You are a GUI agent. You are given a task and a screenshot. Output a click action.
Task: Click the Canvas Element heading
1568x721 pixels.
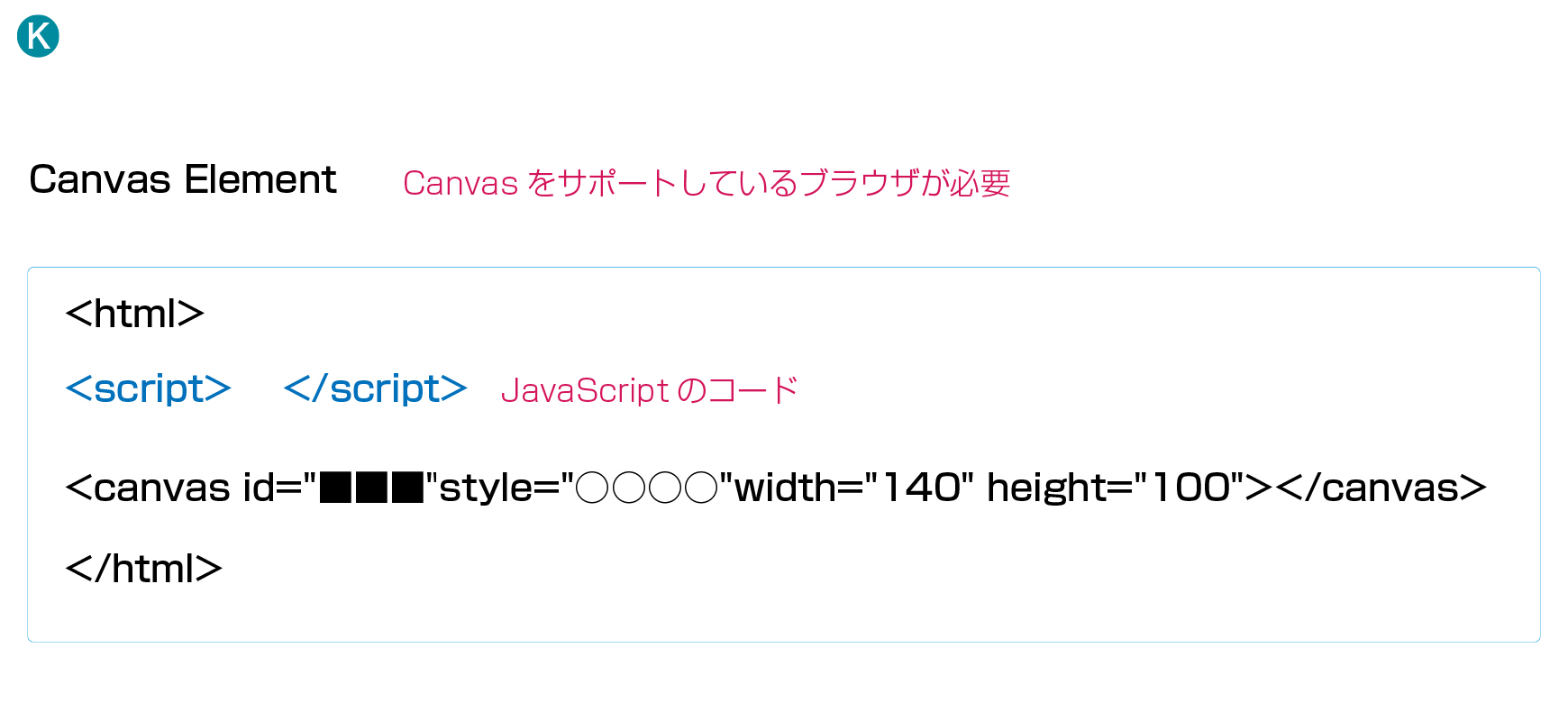click(183, 179)
